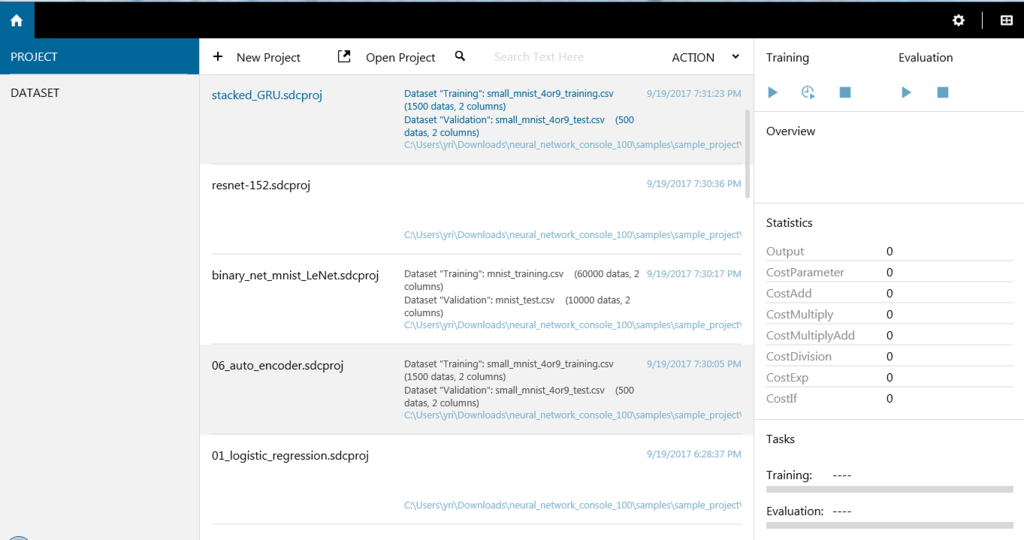Click the mnist_training.csv dataset description
Screen dimensions: 1024x540
pyautogui.click(x=522, y=280)
